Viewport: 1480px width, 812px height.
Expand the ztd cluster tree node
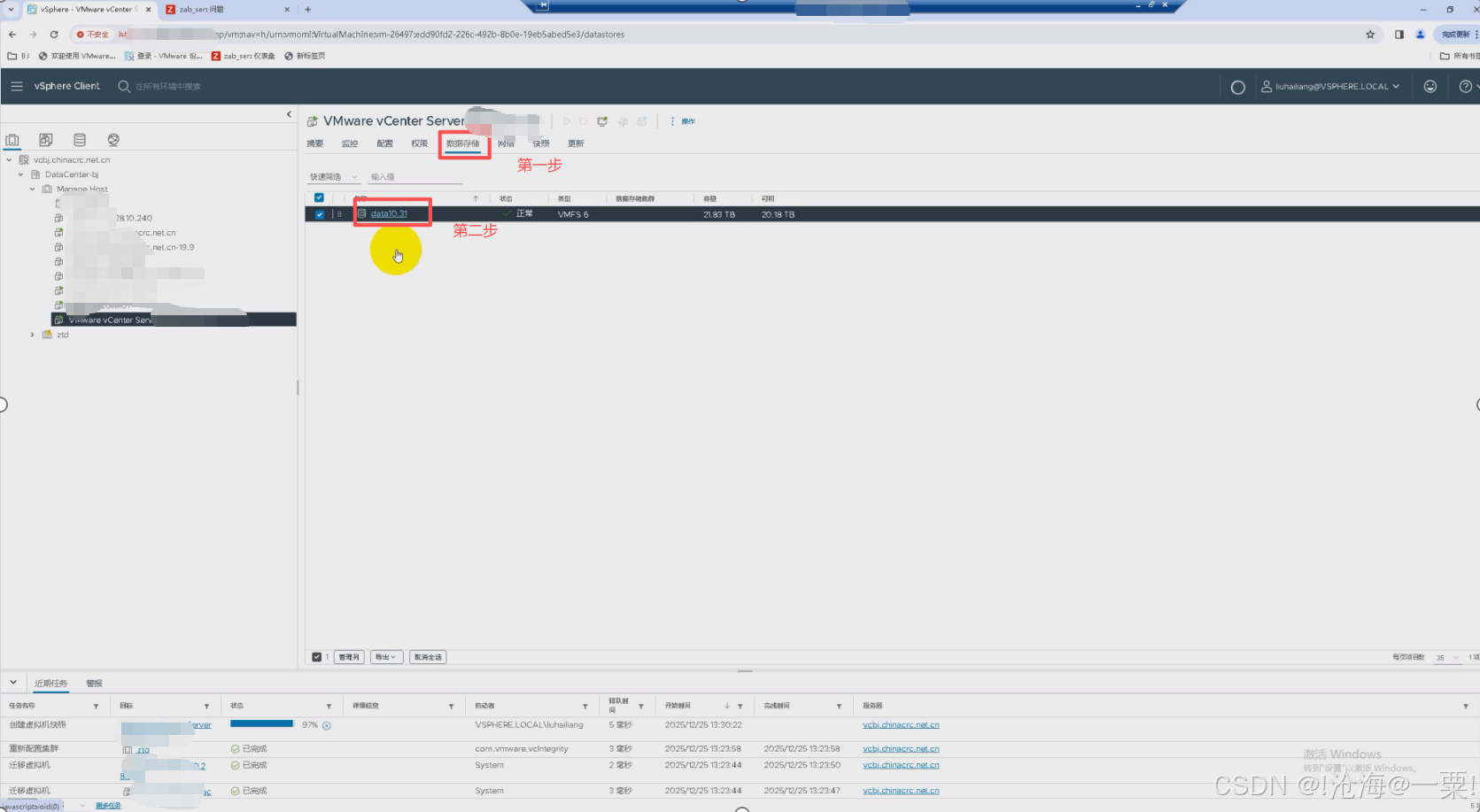pos(33,335)
